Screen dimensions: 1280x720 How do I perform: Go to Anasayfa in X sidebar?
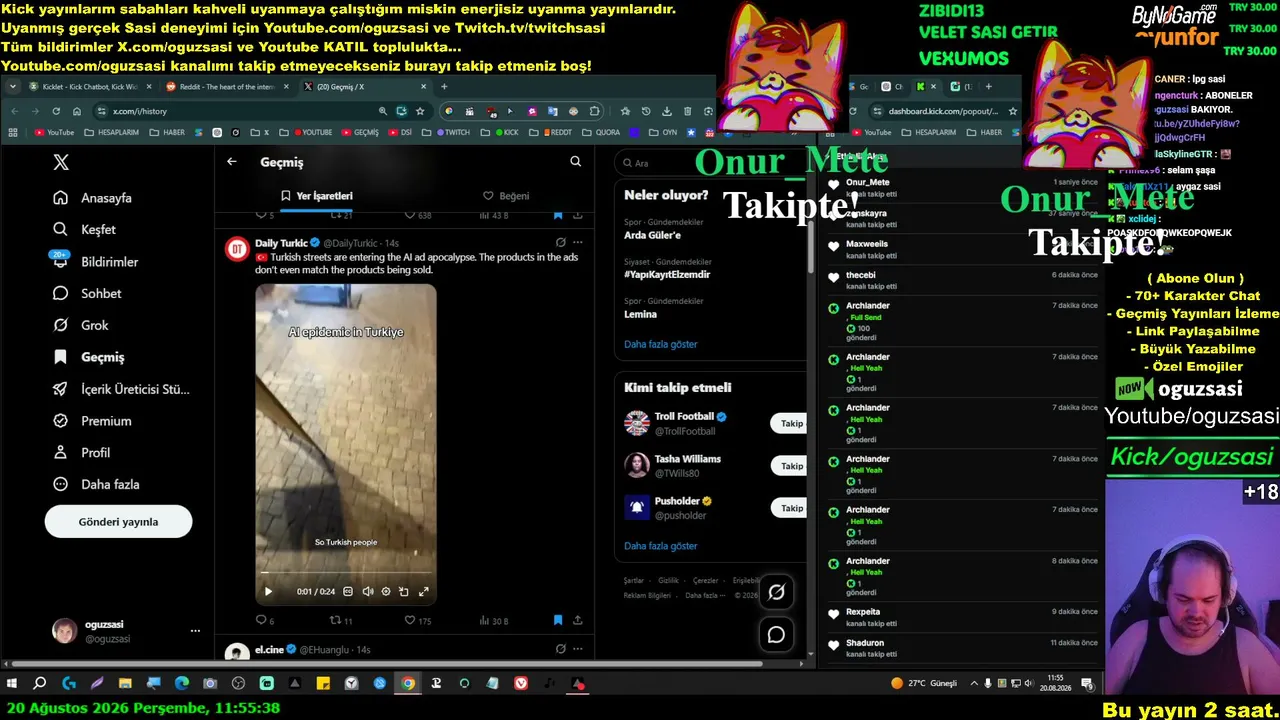pos(93,198)
